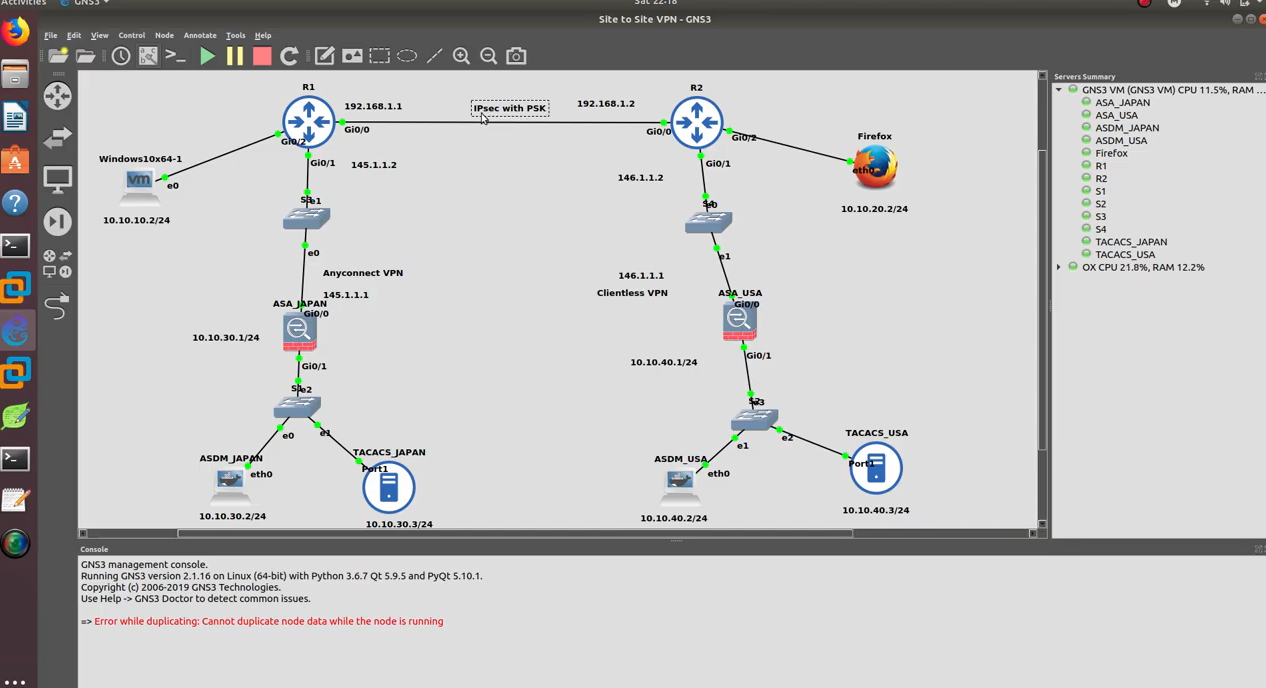Select router R2 on the canvas
The image size is (1266, 688).
696,122
